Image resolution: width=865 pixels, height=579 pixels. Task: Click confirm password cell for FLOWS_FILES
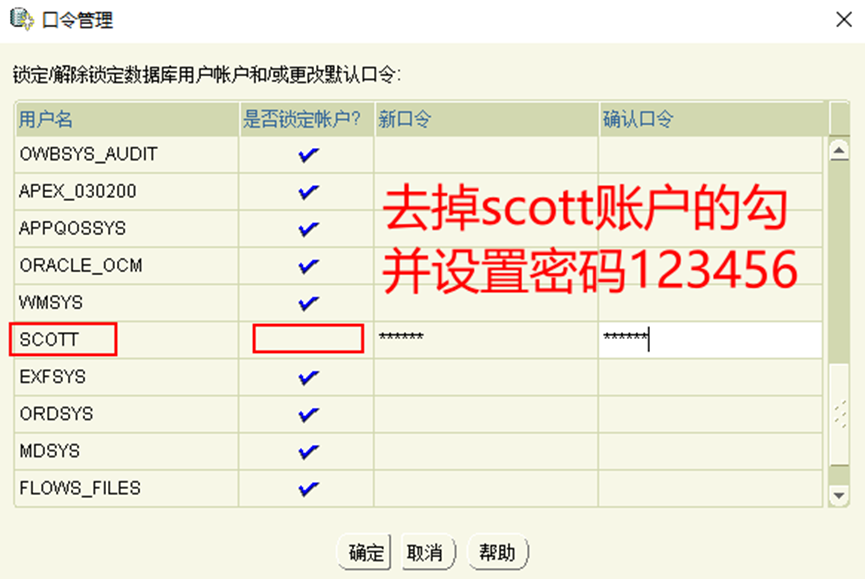pyautogui.click(x=711, y=489)
